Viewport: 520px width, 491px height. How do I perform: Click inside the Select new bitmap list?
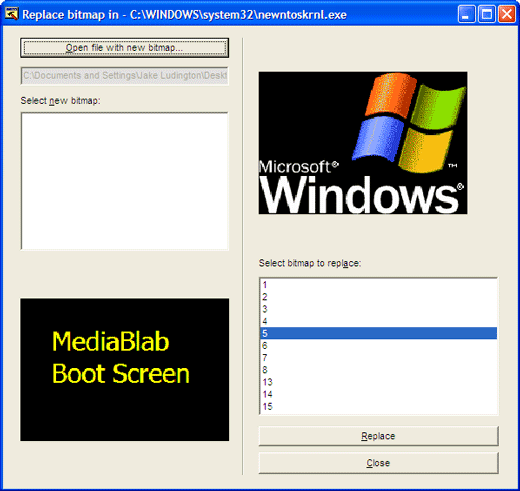[124, 181]
